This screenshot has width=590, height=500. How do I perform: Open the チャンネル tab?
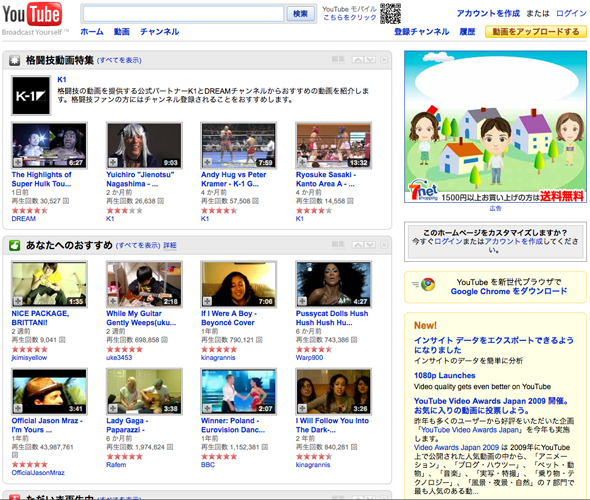tap(160, 32)
